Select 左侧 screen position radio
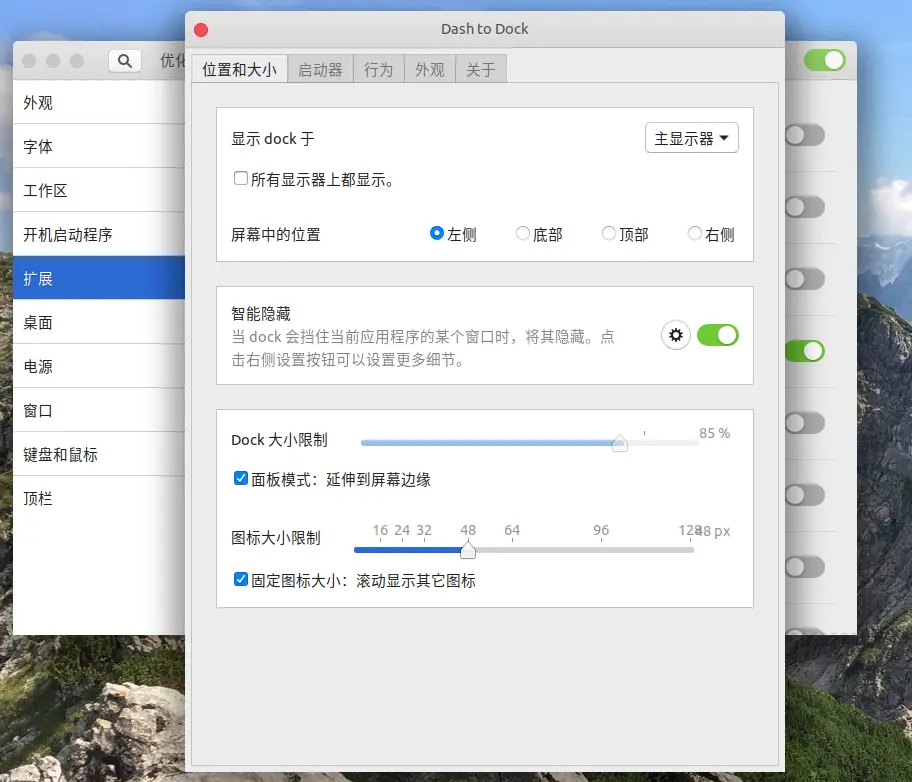The height and width of the screenshot is (782, 912). [x=436, y=233]
